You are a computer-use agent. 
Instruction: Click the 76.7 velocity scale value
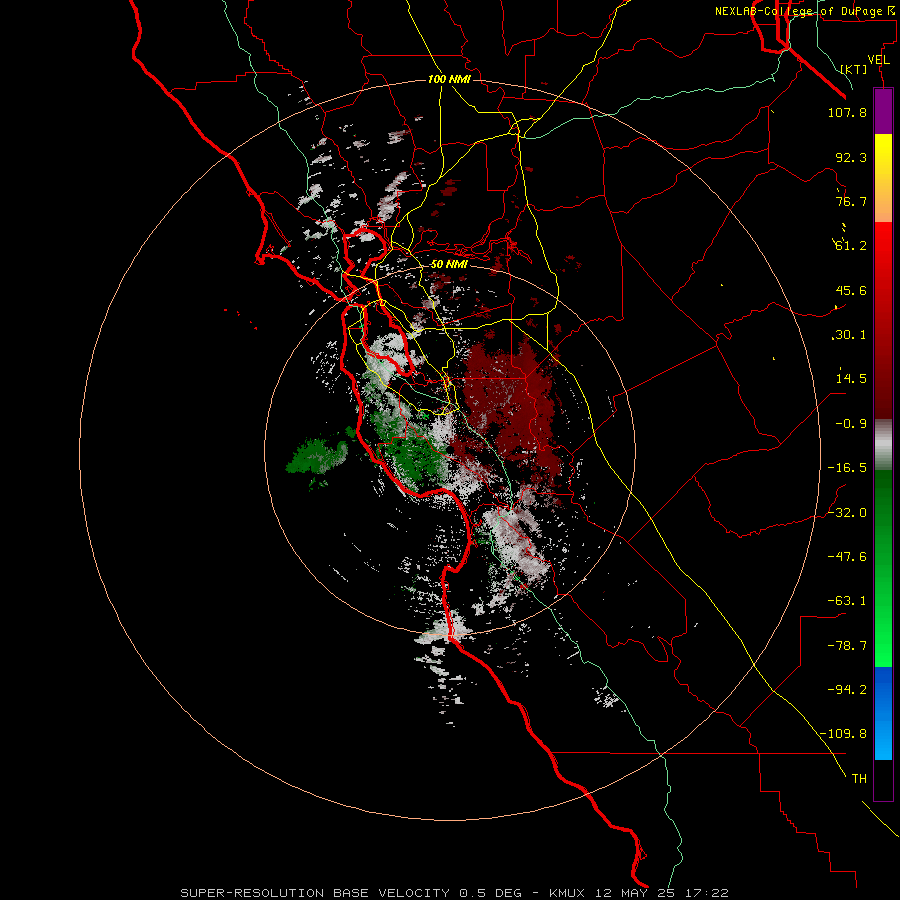[851, 201]
